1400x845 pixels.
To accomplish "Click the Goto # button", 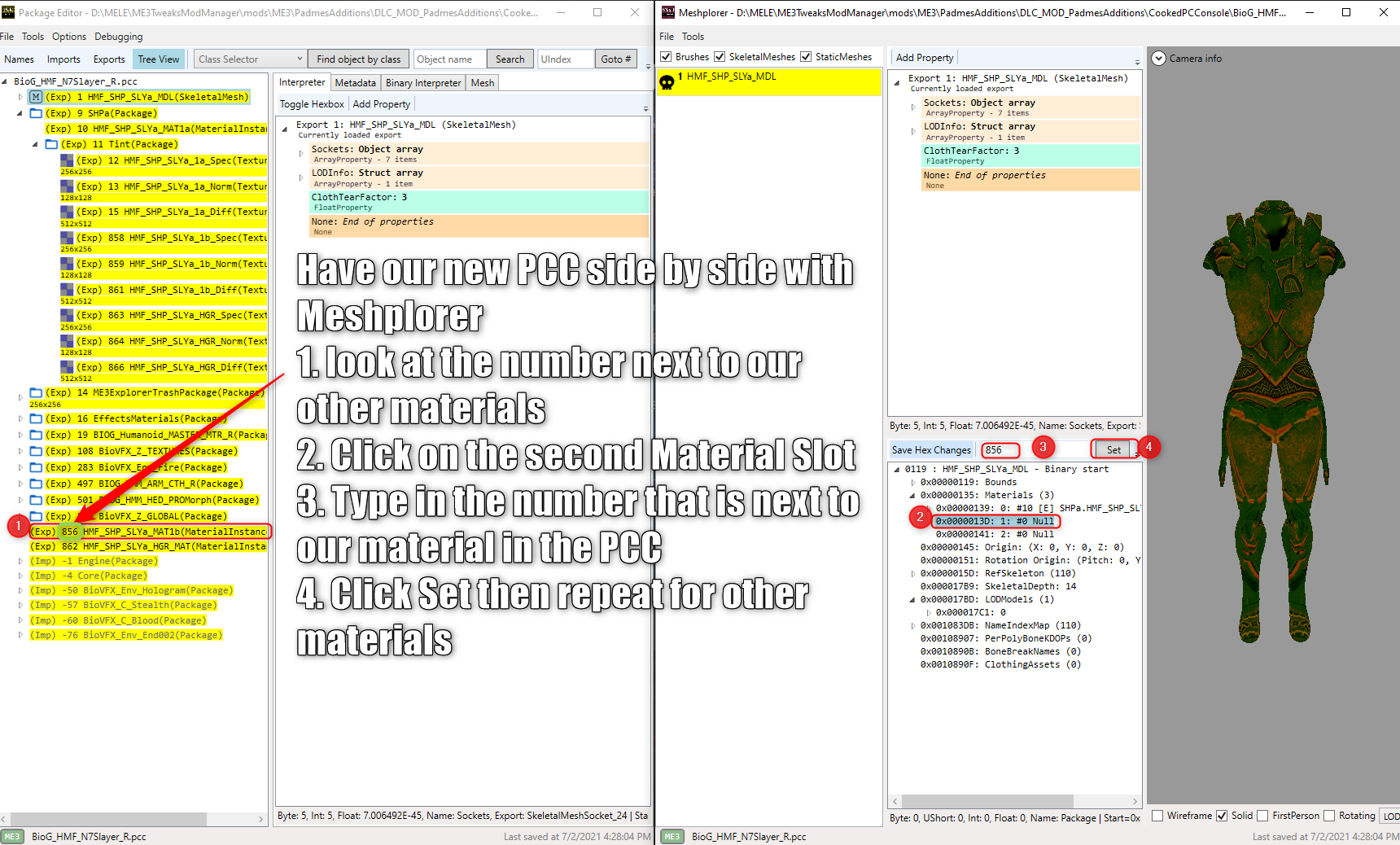I will pyautogui.click(x=616, y=59).
